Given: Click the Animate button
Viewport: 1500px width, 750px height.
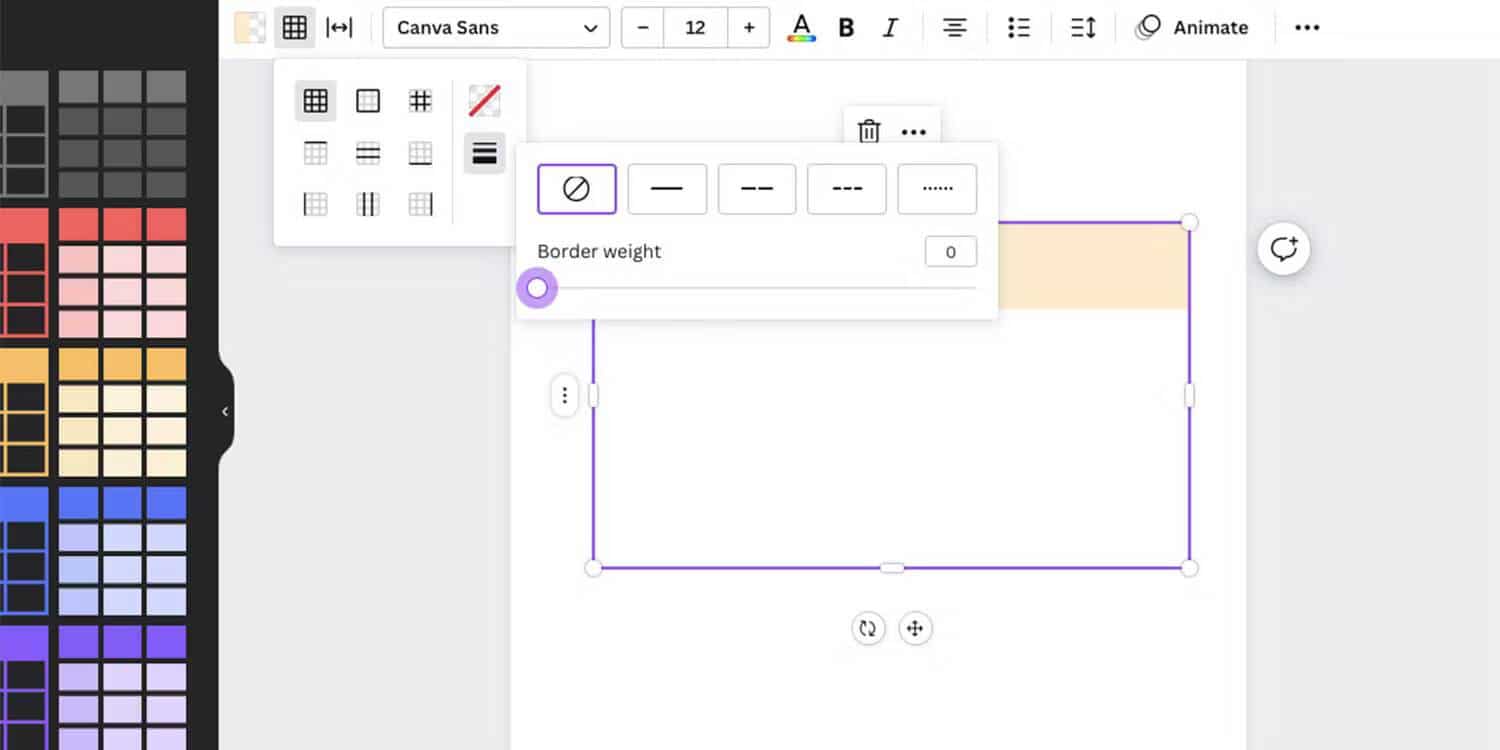Looking at the screenshot, I should click(x=1192, y=28).
